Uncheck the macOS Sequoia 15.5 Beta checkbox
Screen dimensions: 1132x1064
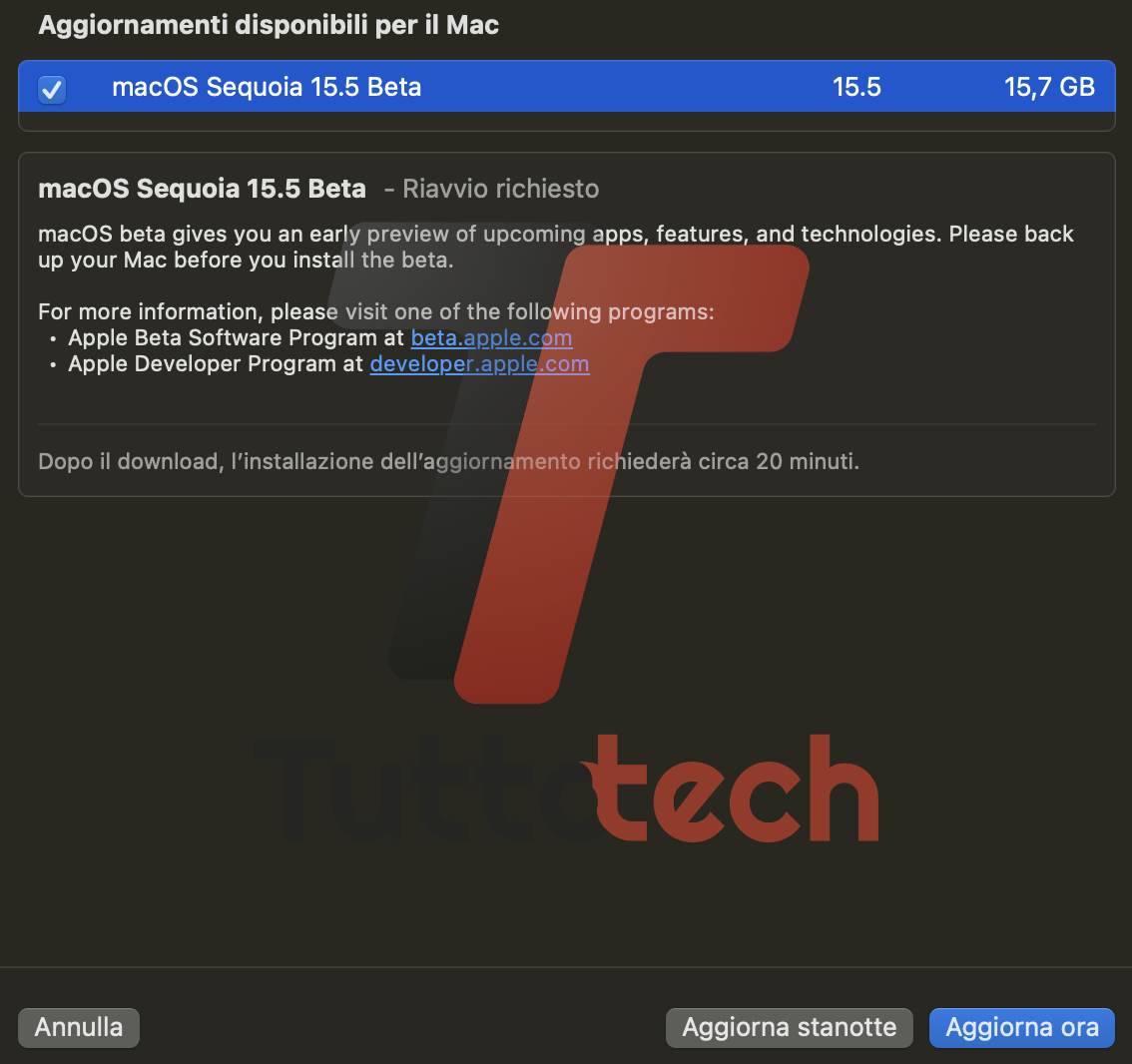(52, 90)
